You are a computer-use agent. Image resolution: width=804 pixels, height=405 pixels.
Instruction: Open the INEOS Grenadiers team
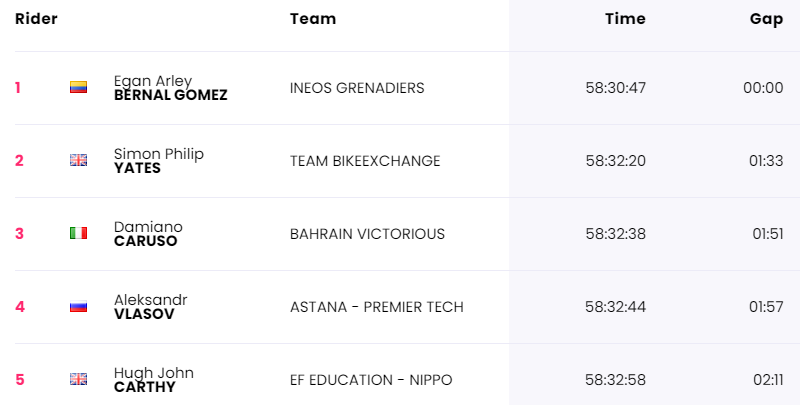[x=357, y=88]
